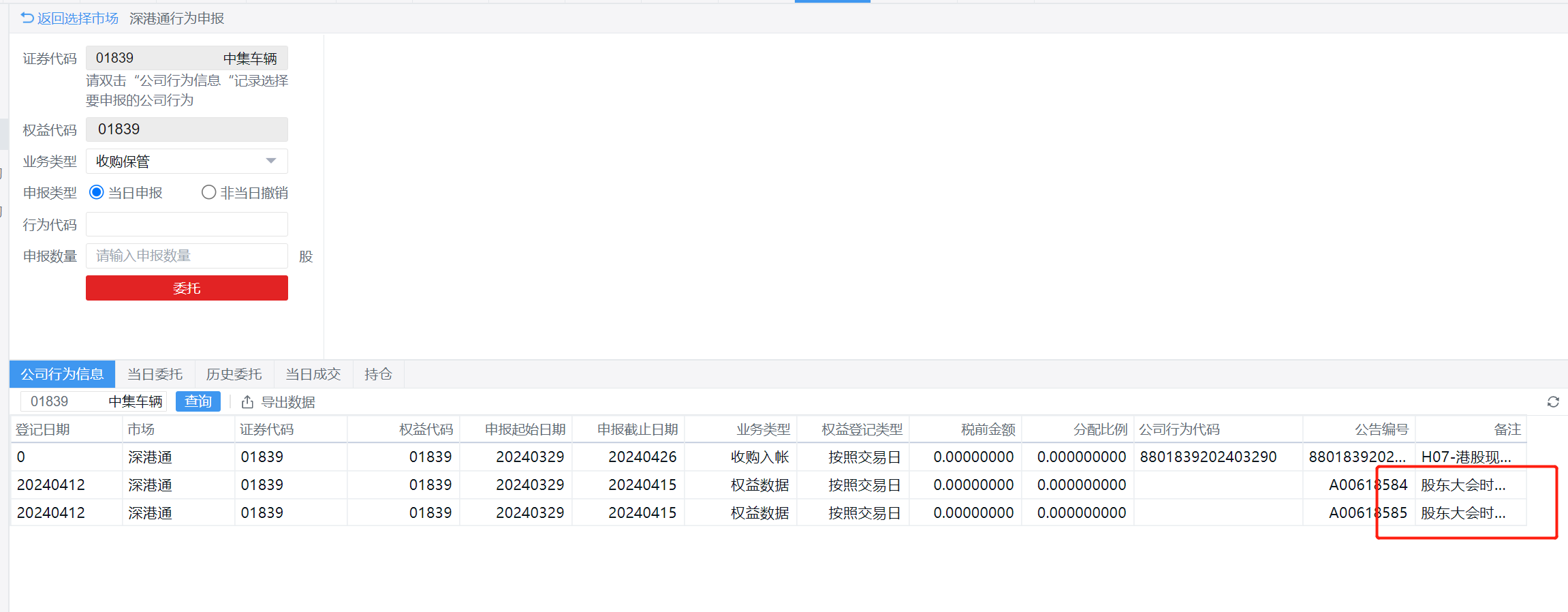1568x612 pixels.
Task: Select the 非当日撤销 radio option
Action: [x=208, y=193]
